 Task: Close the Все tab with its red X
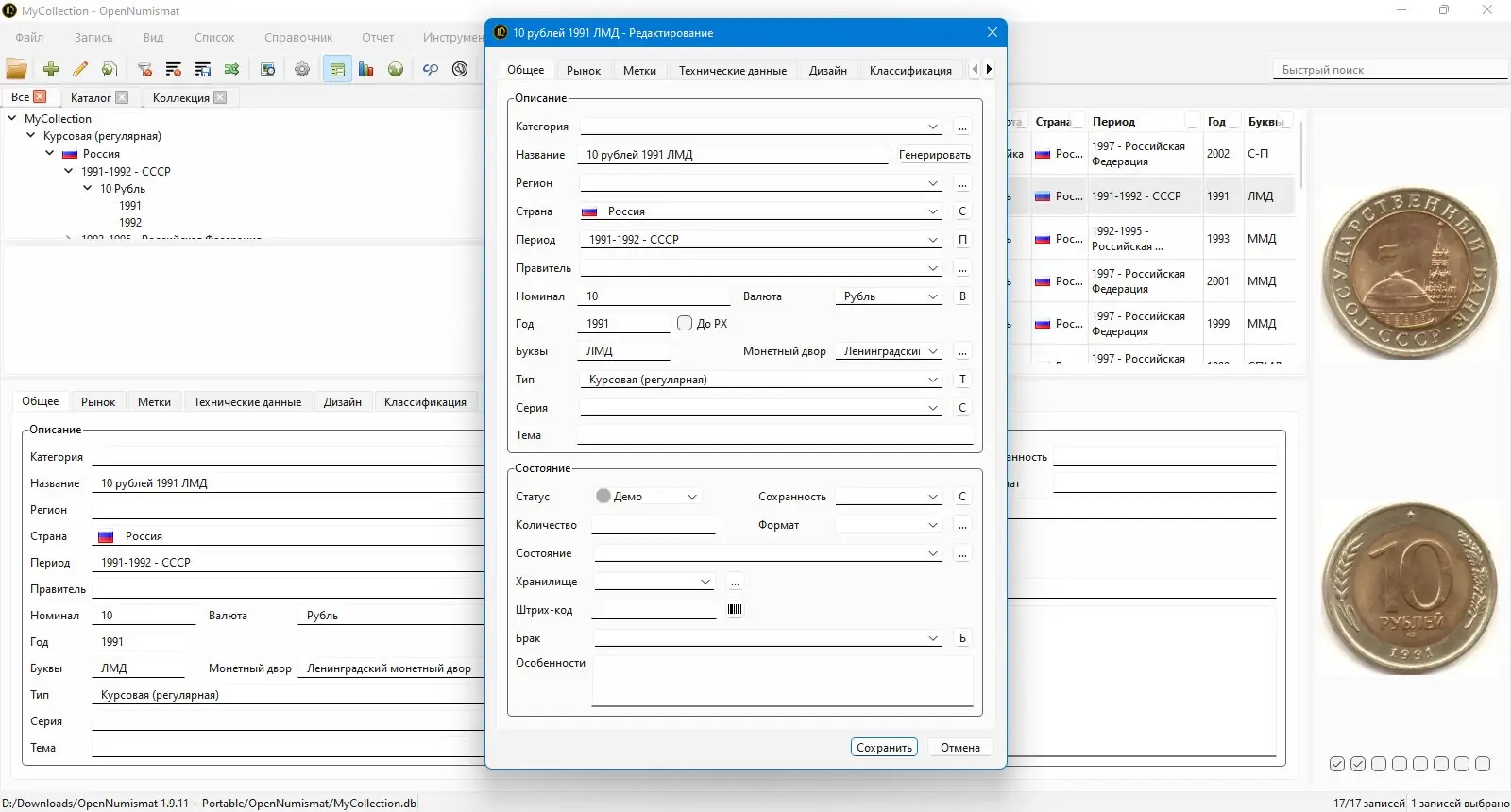pos(40,96)
